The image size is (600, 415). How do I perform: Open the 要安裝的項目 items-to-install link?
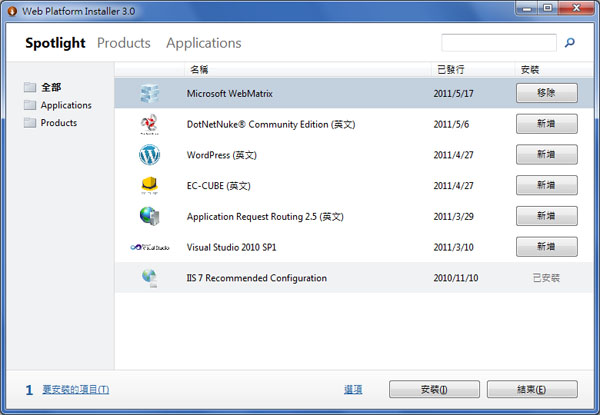(x=76, y=389)
